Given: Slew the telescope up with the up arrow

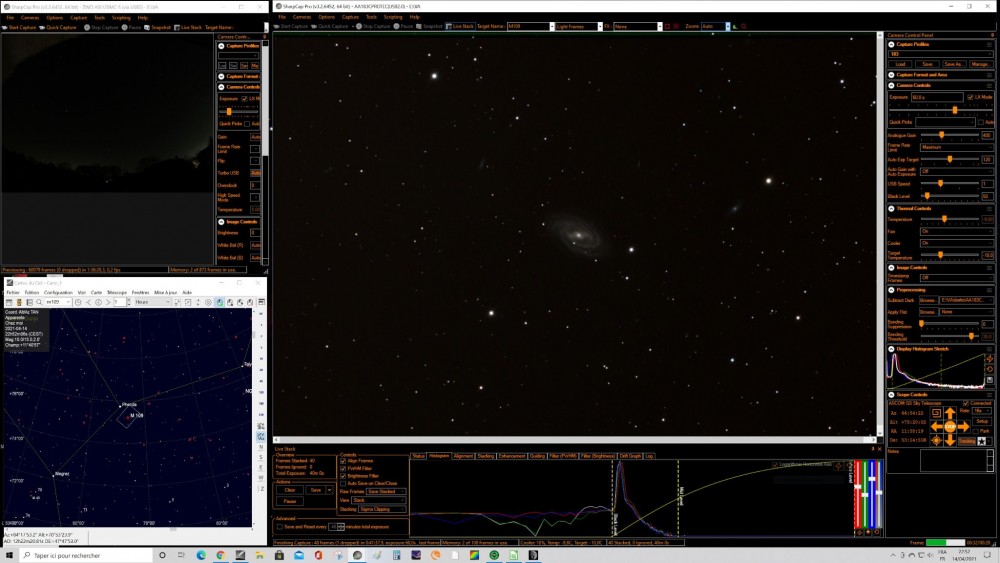Looking at the screenshot, I should click(950, 413).
